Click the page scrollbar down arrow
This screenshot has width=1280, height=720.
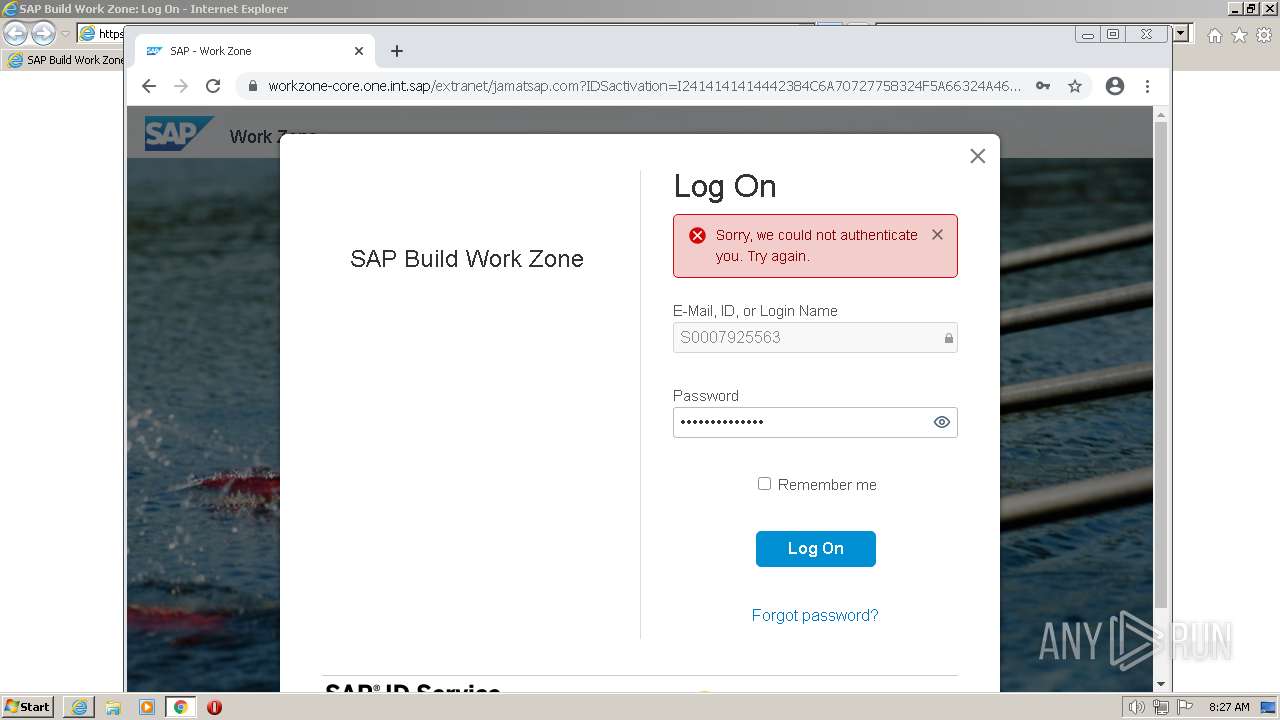pyautogui.click(x=1161, y=684)
